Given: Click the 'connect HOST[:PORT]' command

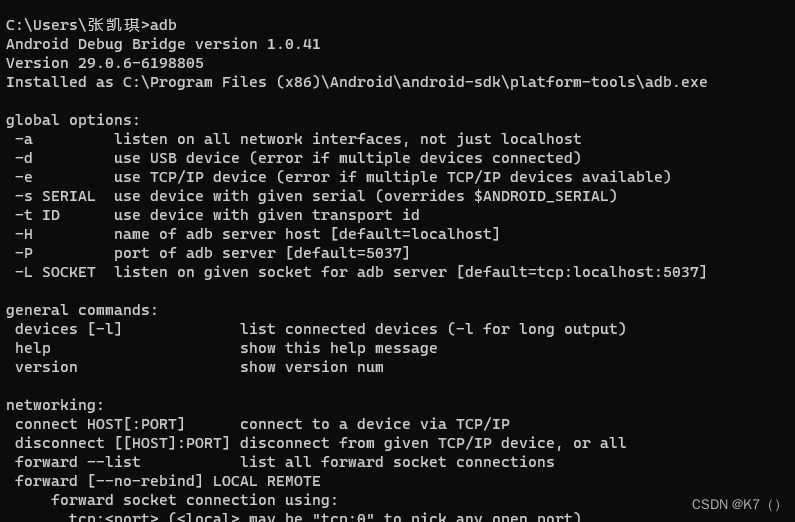Looking at the screenshot, I should coord(100,424).
